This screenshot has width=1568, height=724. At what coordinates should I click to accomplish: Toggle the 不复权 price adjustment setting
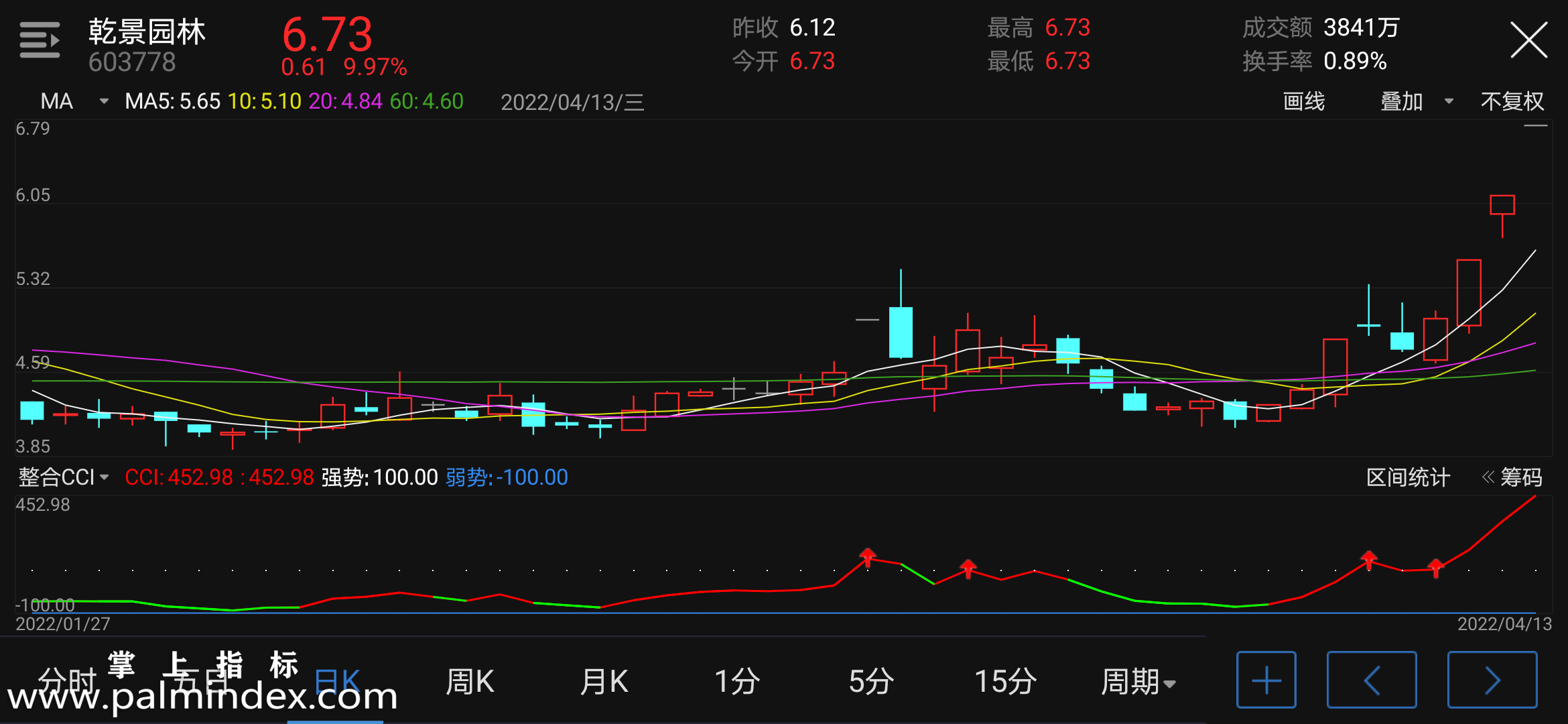pos(1512,101)
